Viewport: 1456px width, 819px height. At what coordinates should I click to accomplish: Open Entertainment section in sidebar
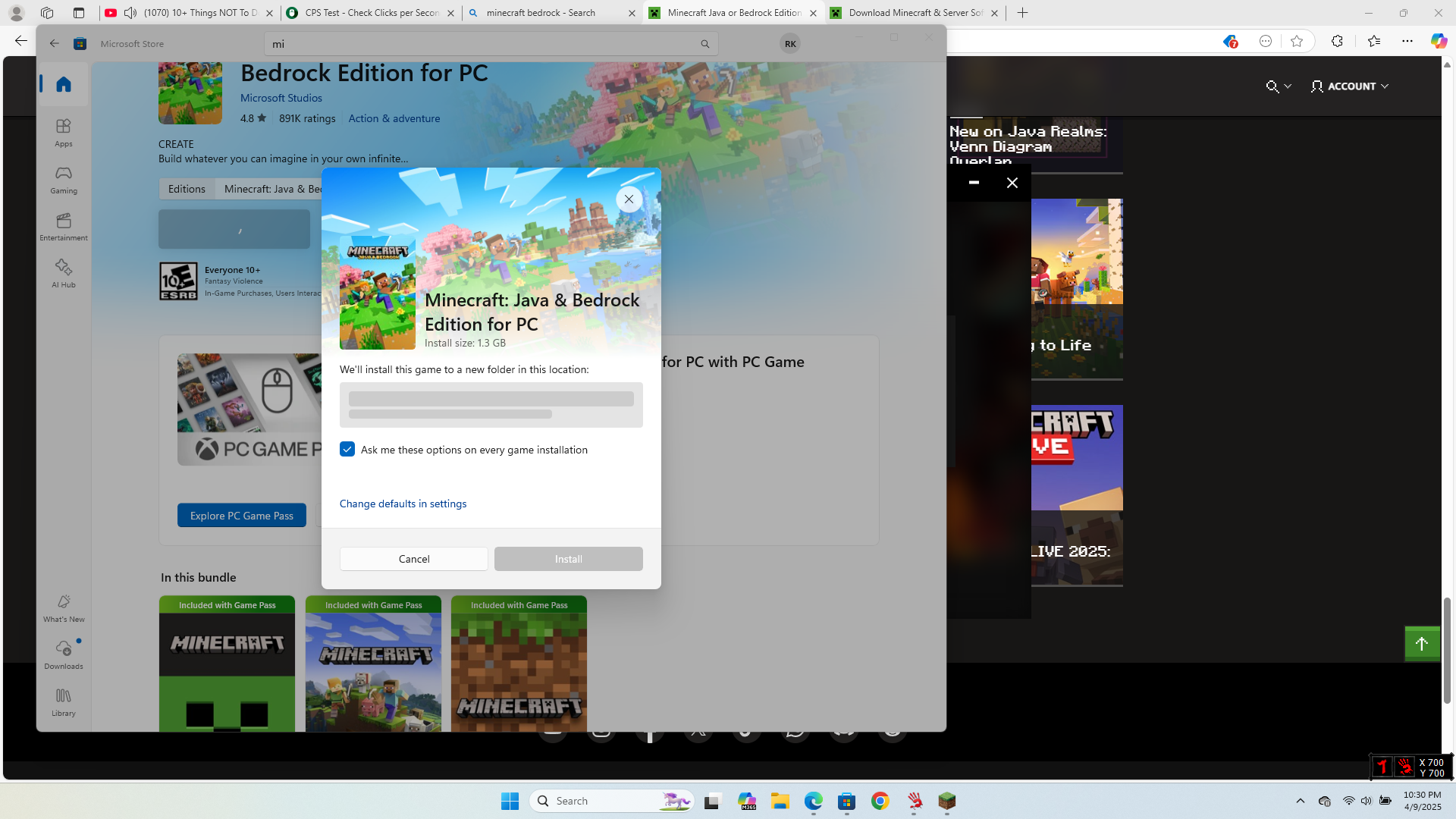64,227
